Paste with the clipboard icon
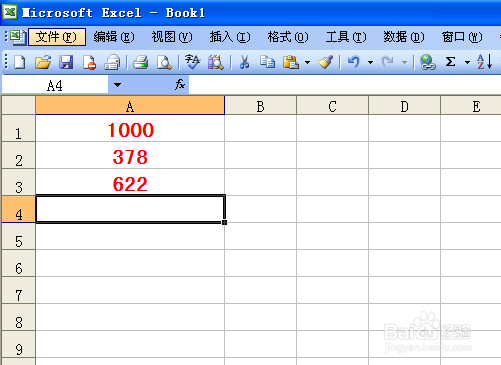 pyautogui.click(x=291, y=62)
